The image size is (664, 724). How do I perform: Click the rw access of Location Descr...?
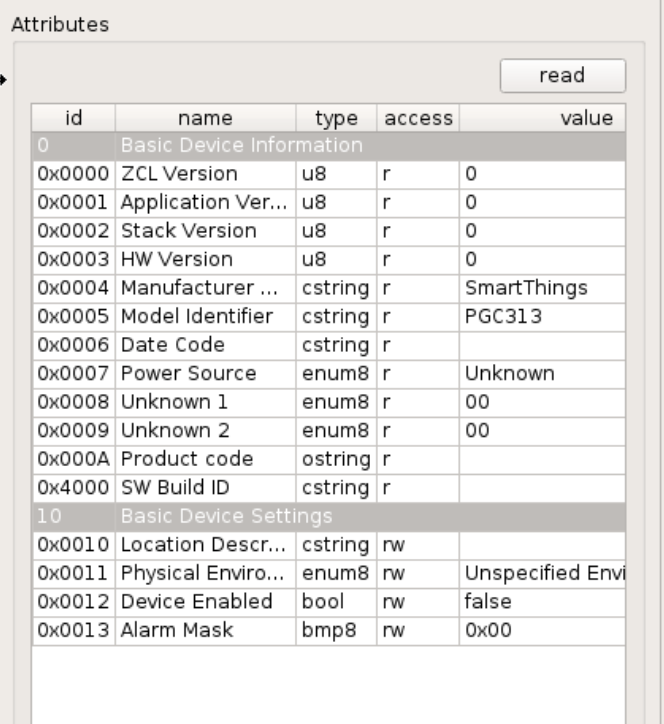click(418, 545)
